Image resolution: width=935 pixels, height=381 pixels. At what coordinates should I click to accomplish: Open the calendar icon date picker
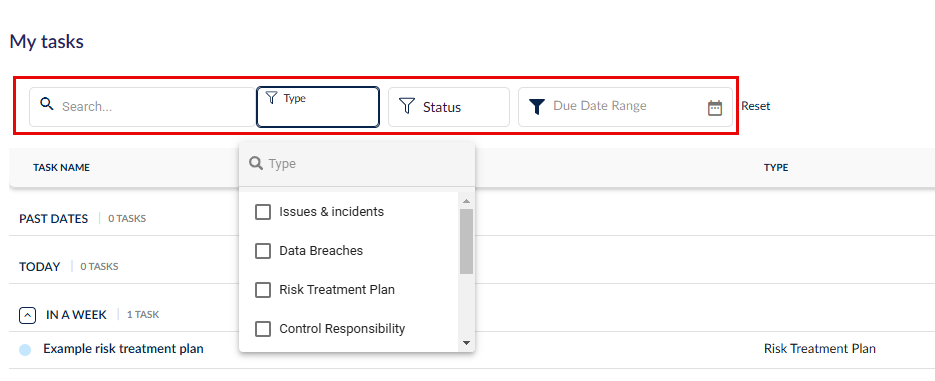[715, 108]
